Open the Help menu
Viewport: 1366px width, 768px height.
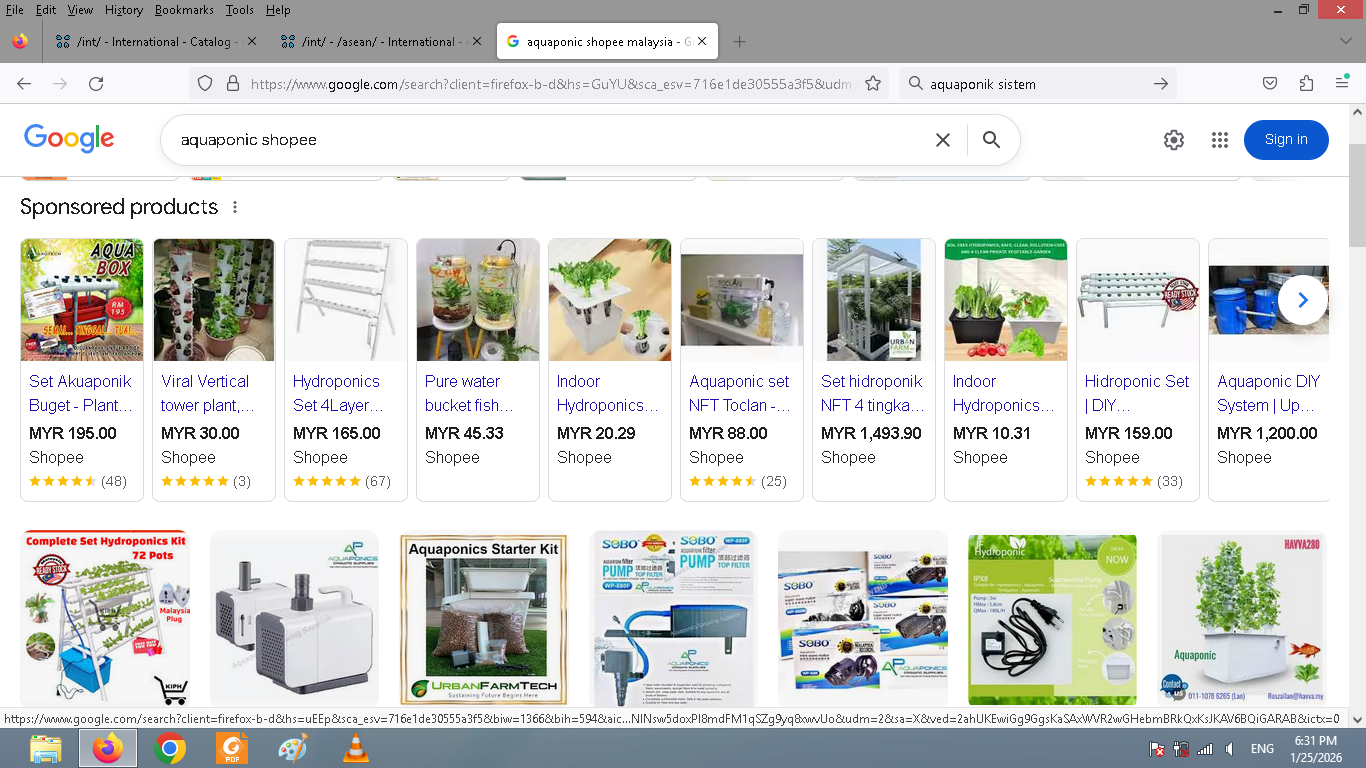coord(278,10)
